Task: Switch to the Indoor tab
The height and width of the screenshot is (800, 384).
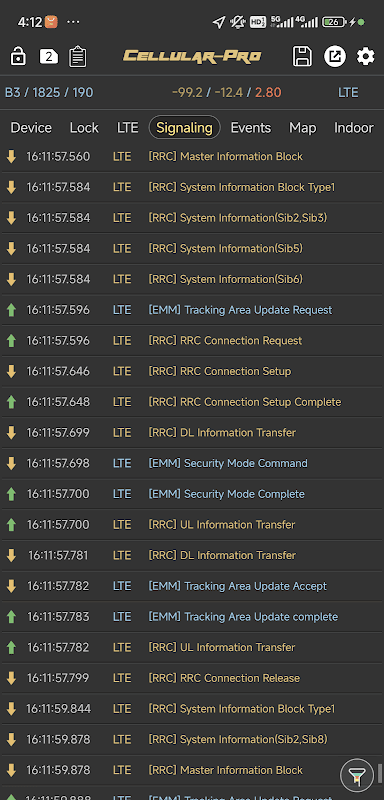Action: pos(354,128)
